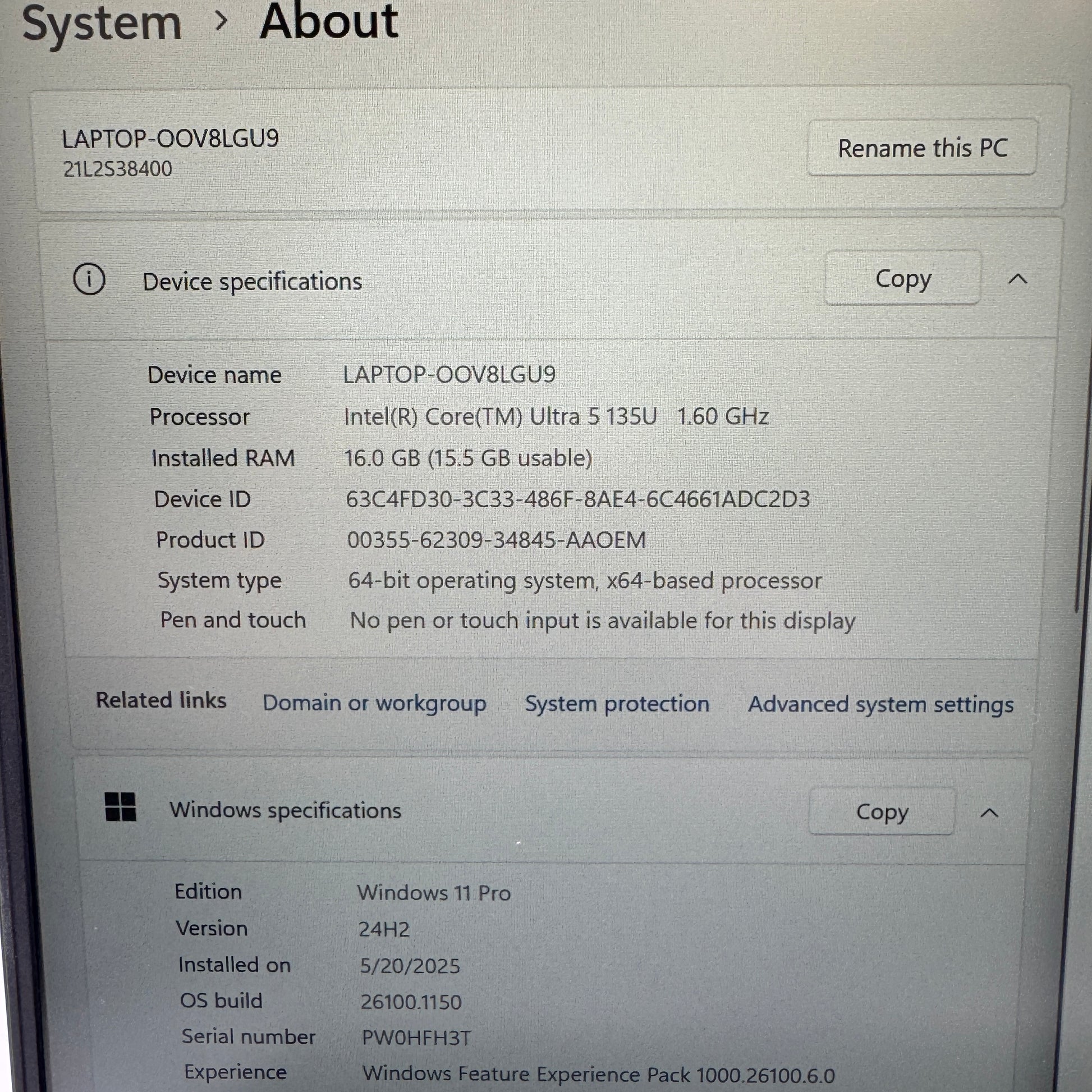Viewport: 1092px width, 1092px height.
Task: Copy the Windows specifications
Action: click(882, 811)
